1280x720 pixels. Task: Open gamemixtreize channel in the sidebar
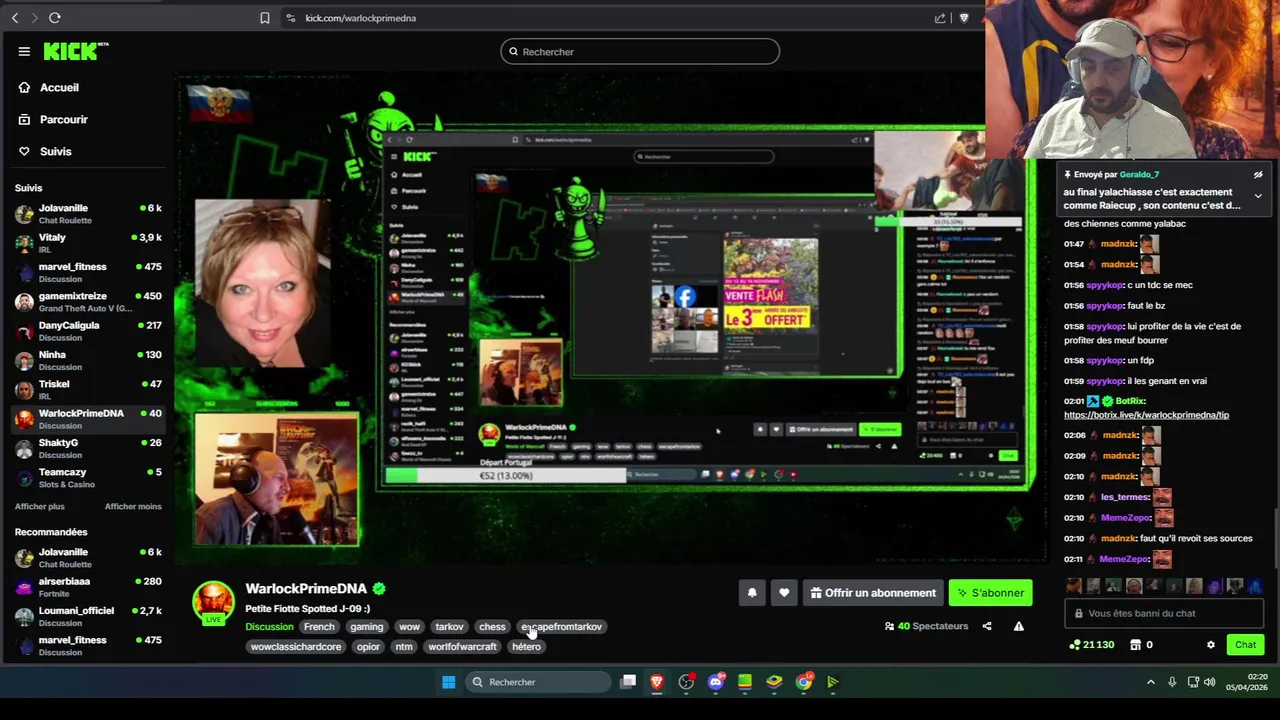click(x=88, y=302)
